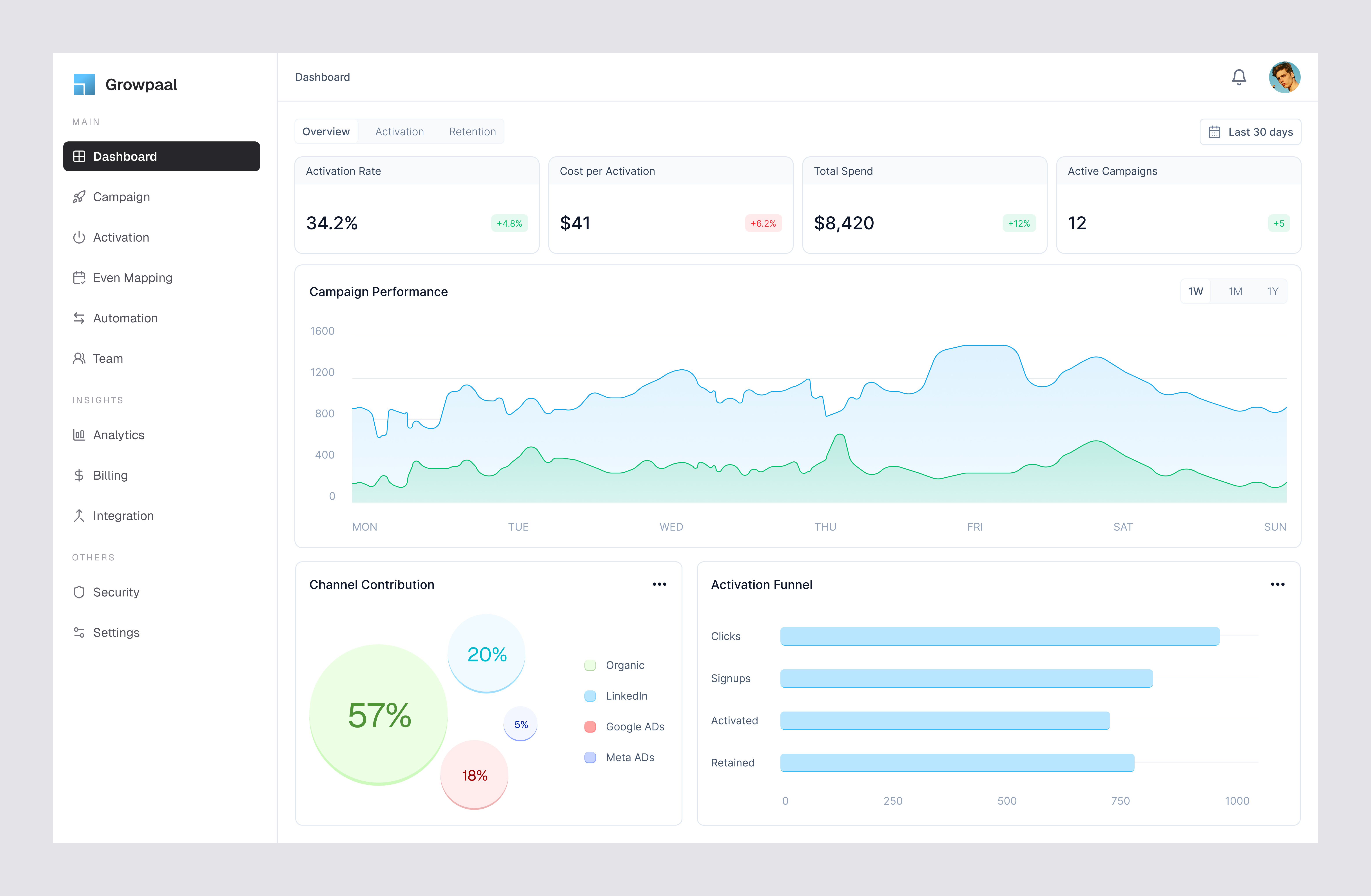Switch to the Retention tab
Screen dimensions: 1371x896
(x=472, y=131)
